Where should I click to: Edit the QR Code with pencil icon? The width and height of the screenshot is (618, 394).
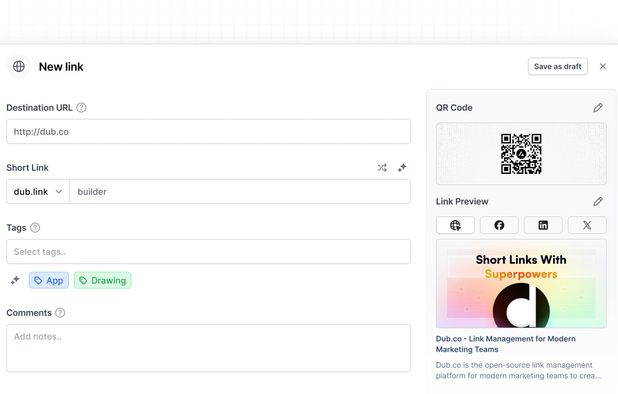click(598, 108)
